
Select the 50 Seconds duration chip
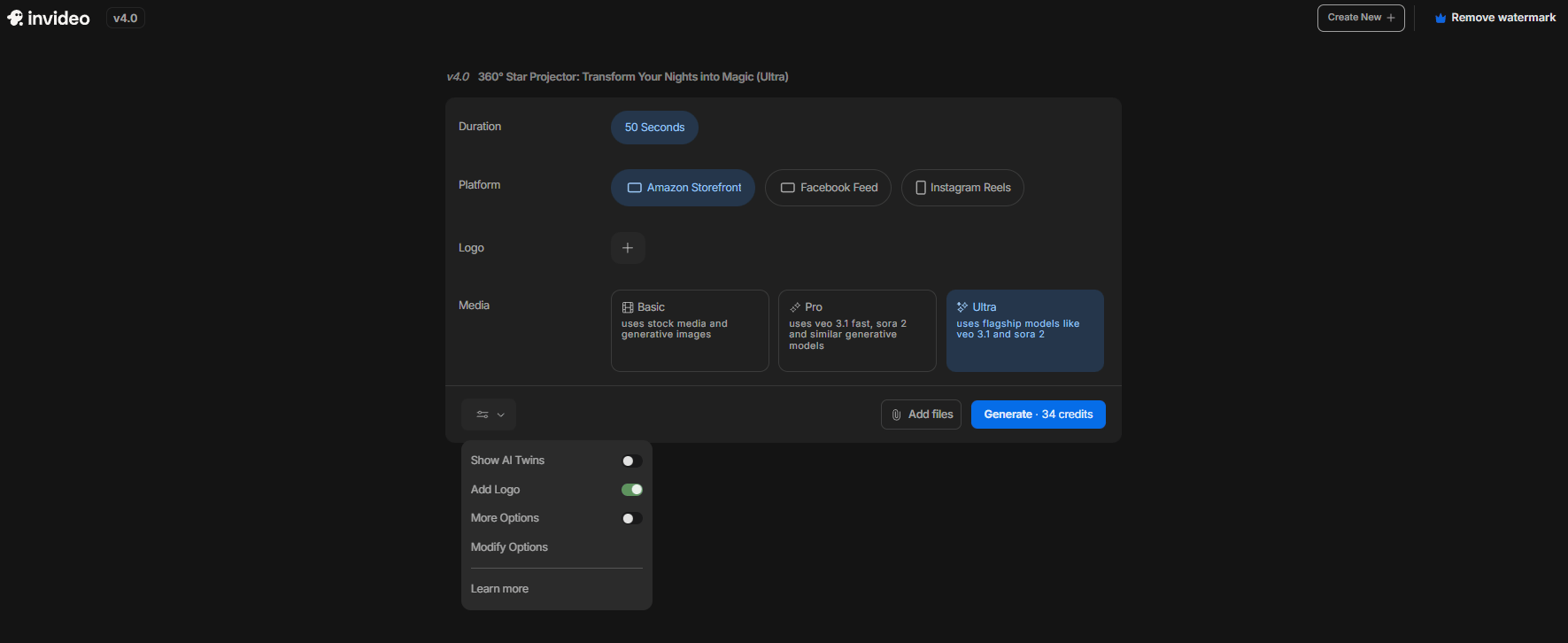654,128
